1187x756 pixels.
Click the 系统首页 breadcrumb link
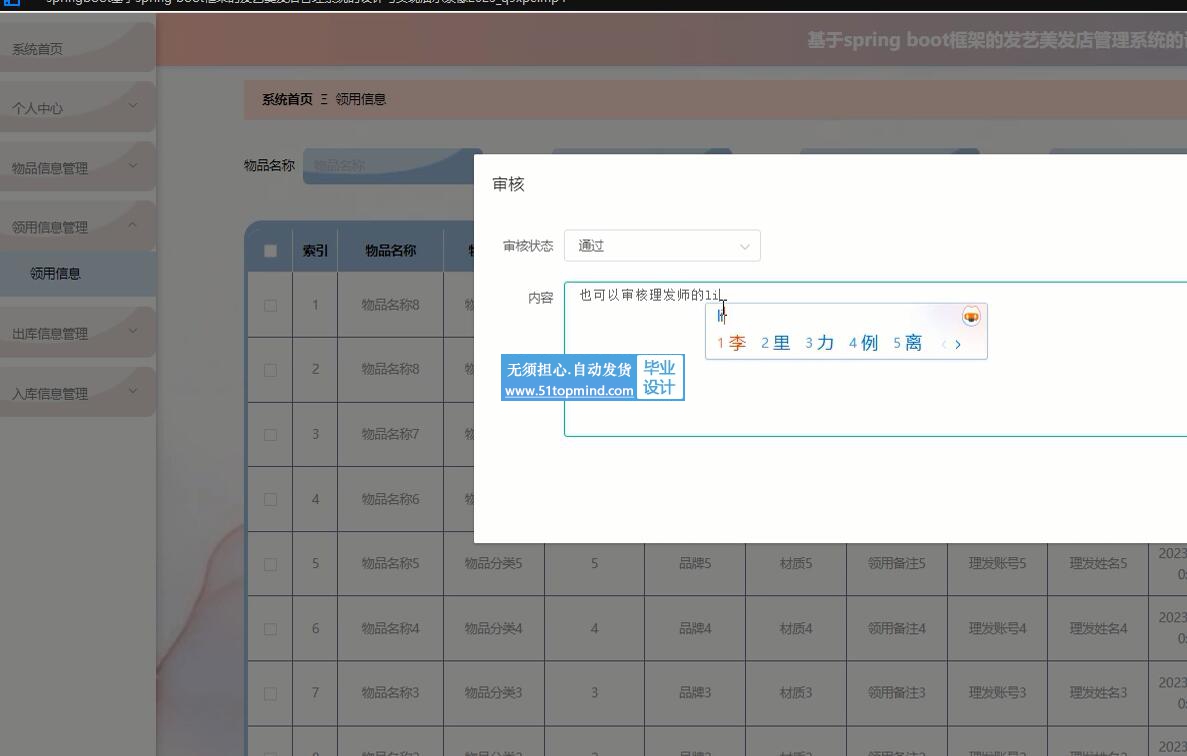point(287,99)
